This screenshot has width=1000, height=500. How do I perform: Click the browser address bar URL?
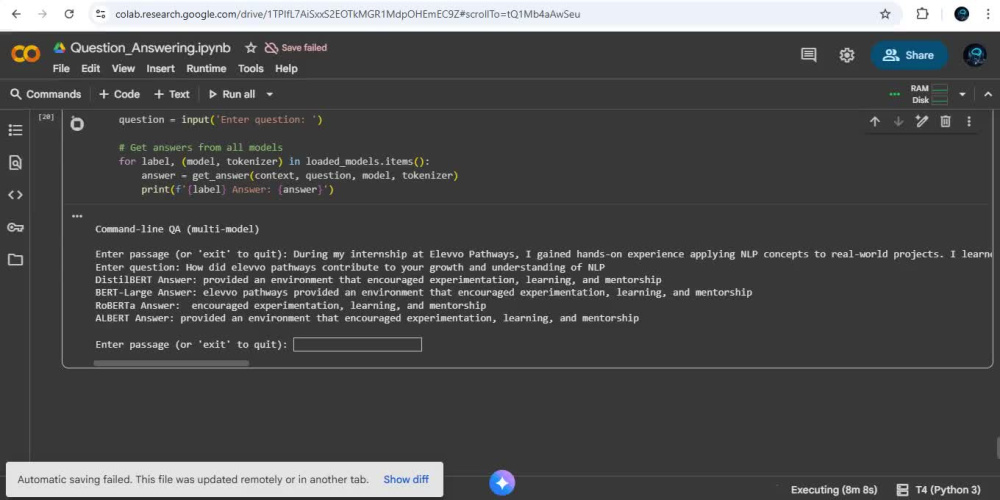tap(348, 14)
